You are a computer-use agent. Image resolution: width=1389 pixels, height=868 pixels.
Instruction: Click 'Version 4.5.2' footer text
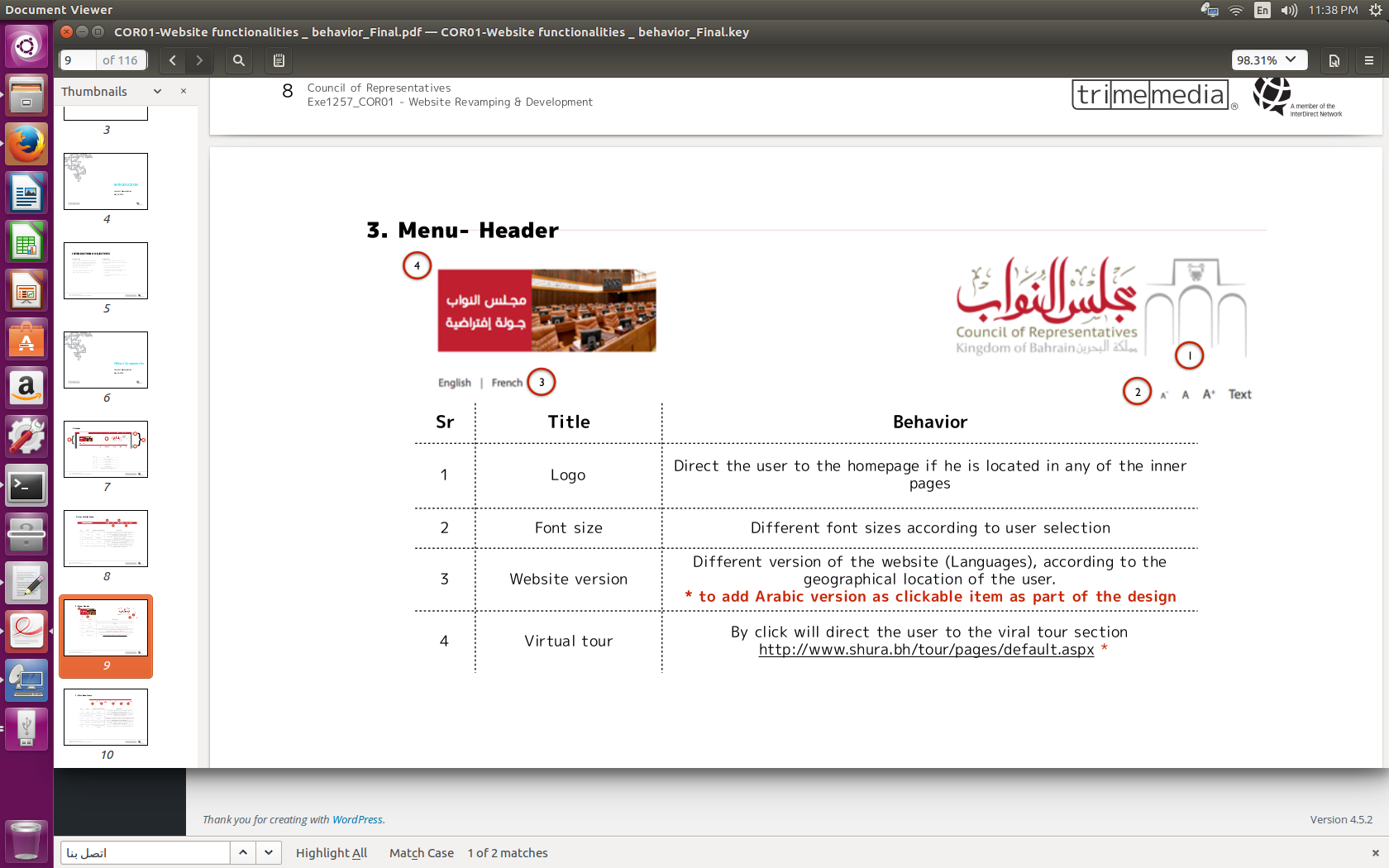pyautogui.click(x=1341, y=819)
